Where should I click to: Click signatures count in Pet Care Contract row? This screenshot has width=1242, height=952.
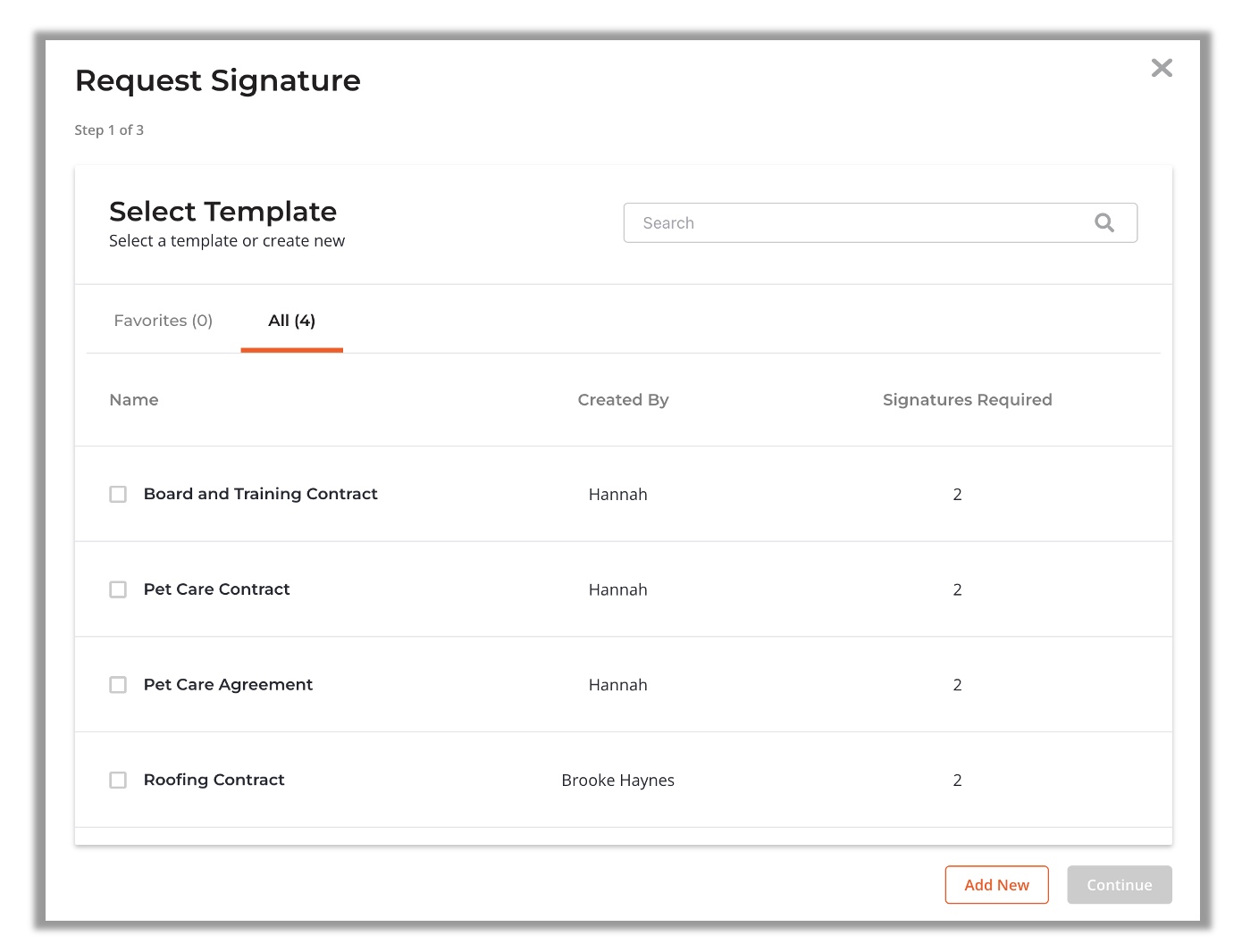[958, 590]
